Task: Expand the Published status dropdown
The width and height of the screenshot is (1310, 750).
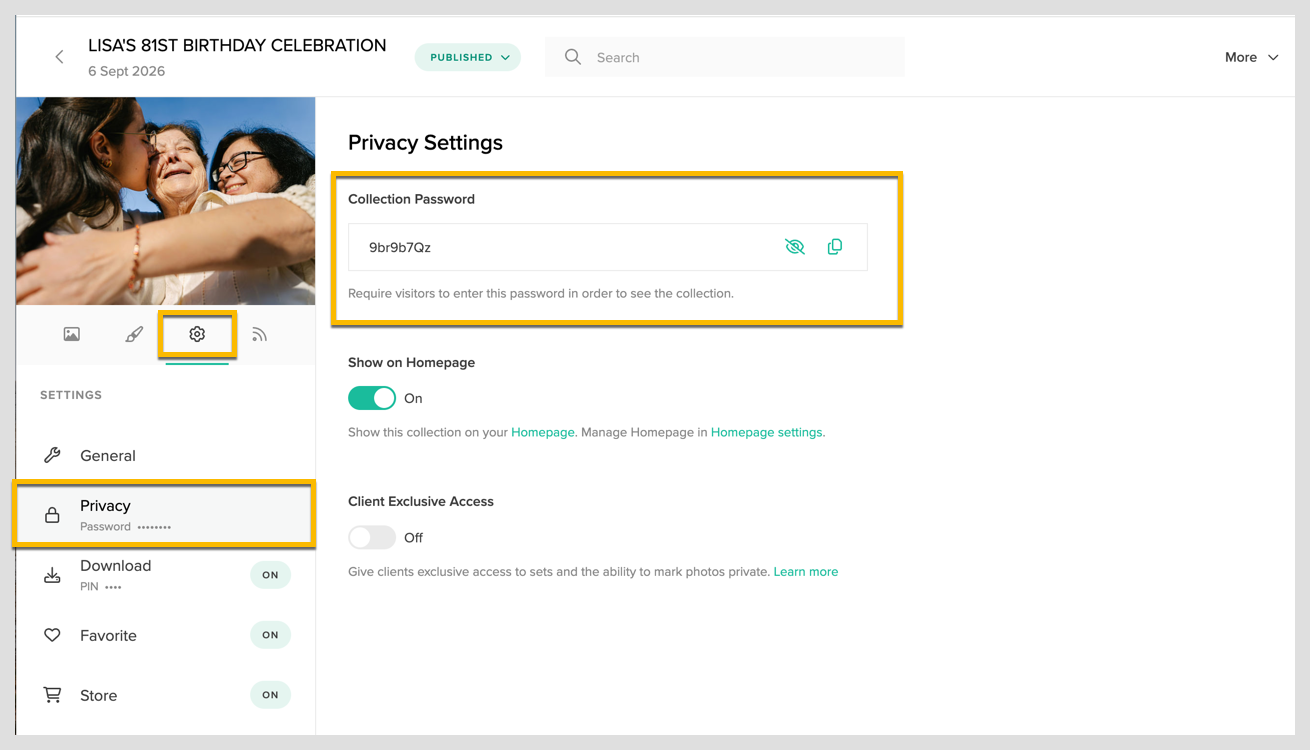Action: tap(468, 57)
